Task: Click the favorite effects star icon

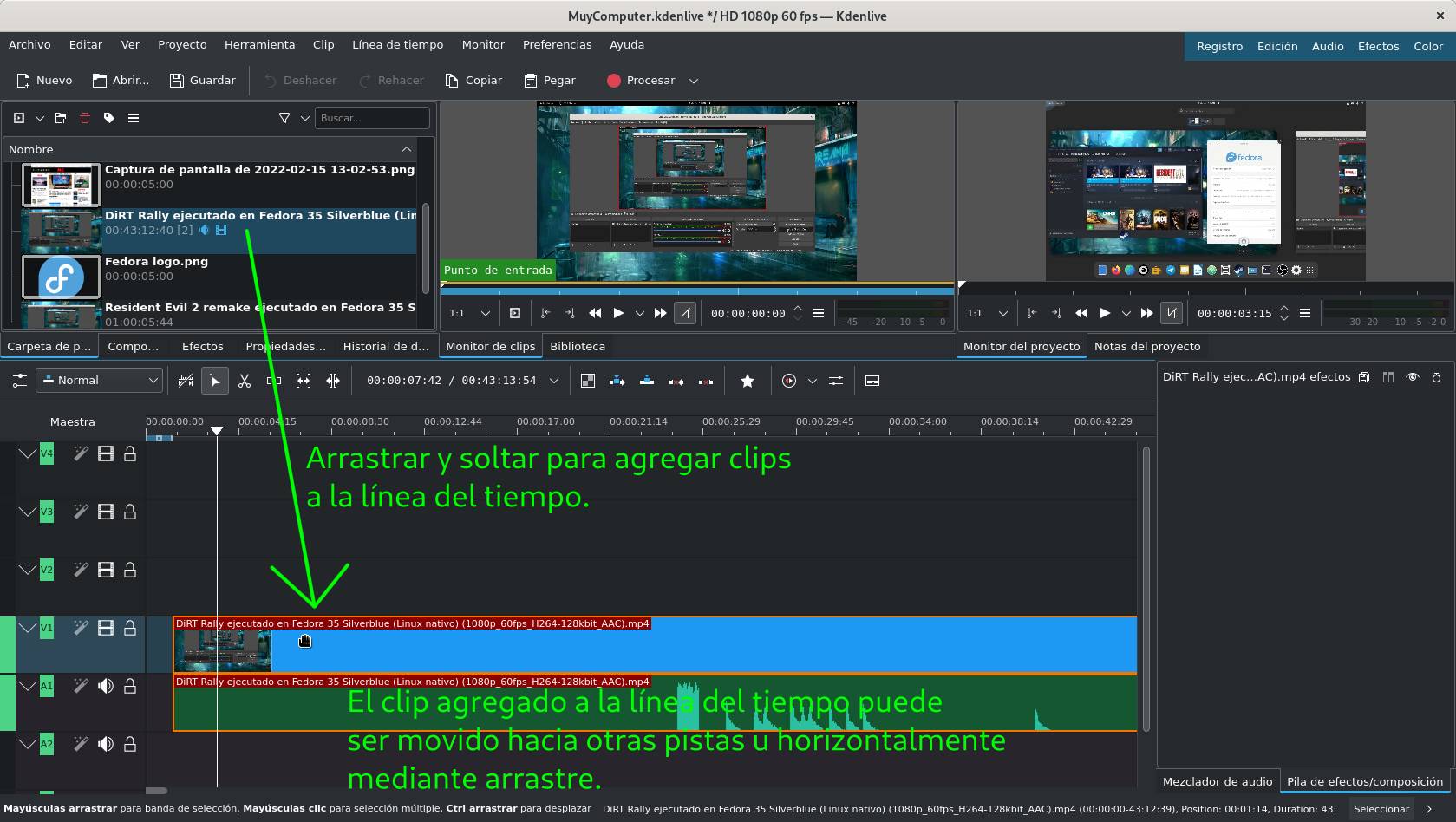Action: 748,381
